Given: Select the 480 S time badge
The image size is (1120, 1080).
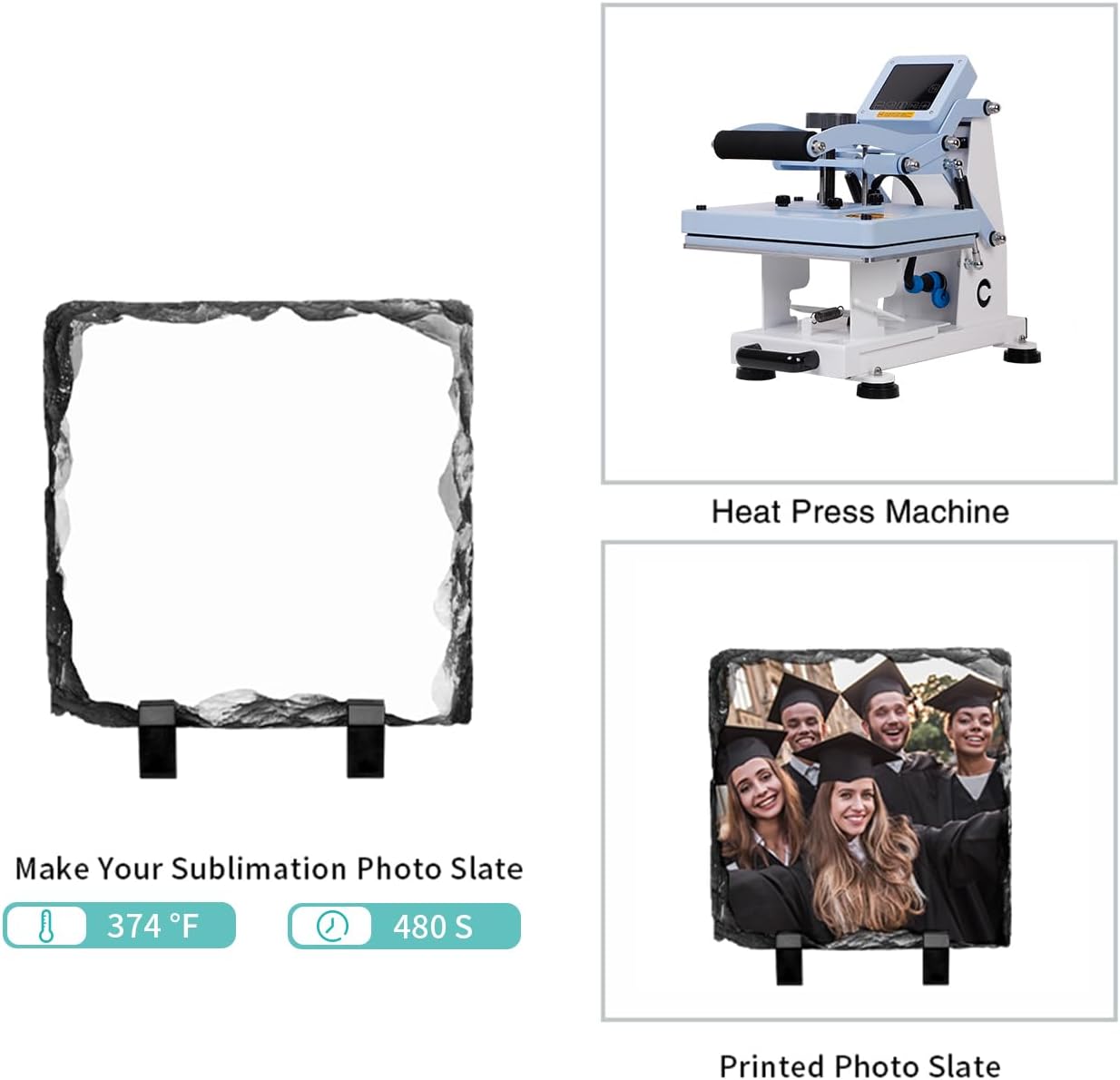Looking at the screenshot, I should point(404,927).
